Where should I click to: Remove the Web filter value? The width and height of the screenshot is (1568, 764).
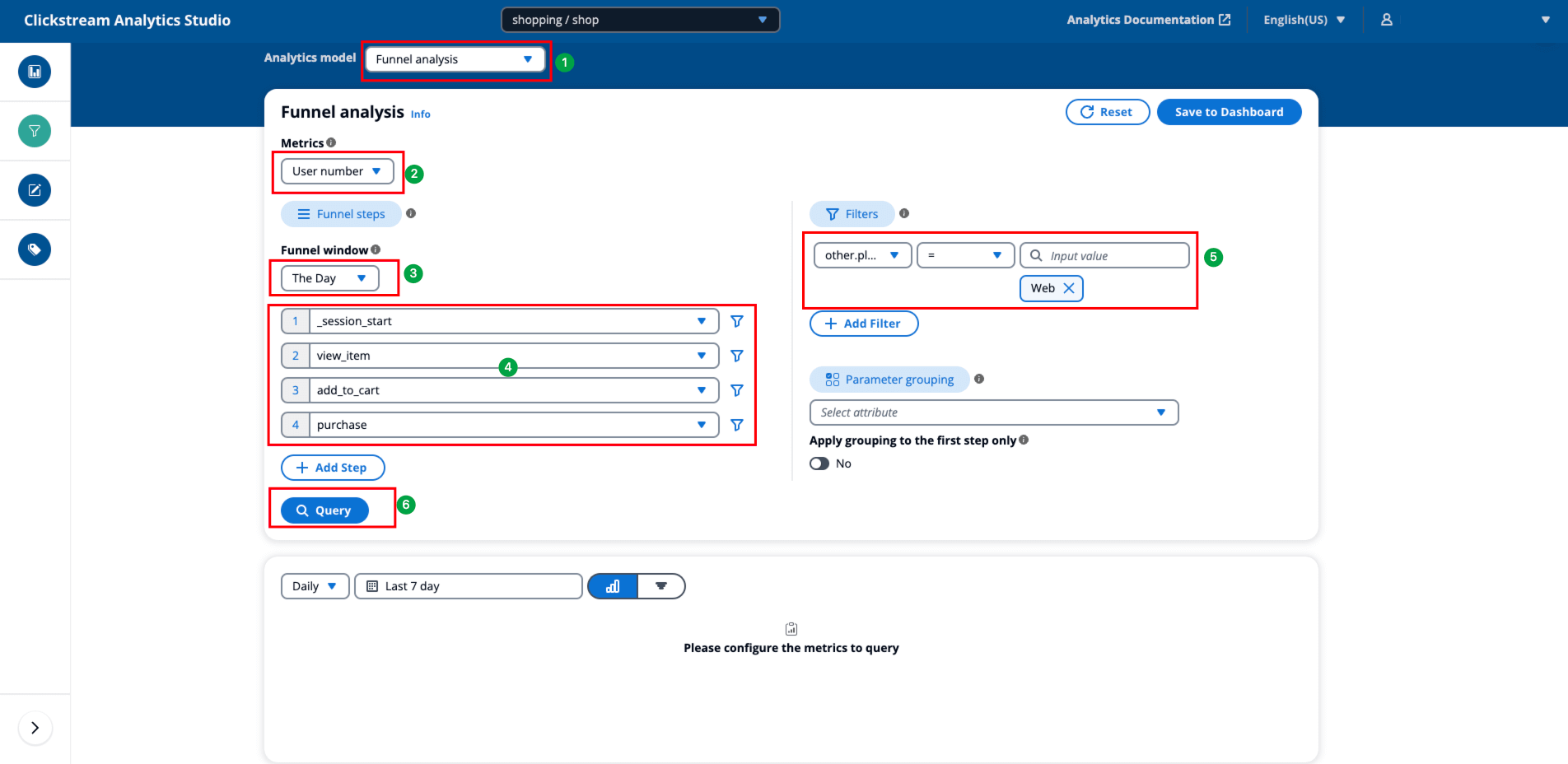(x=1069, y=288)
